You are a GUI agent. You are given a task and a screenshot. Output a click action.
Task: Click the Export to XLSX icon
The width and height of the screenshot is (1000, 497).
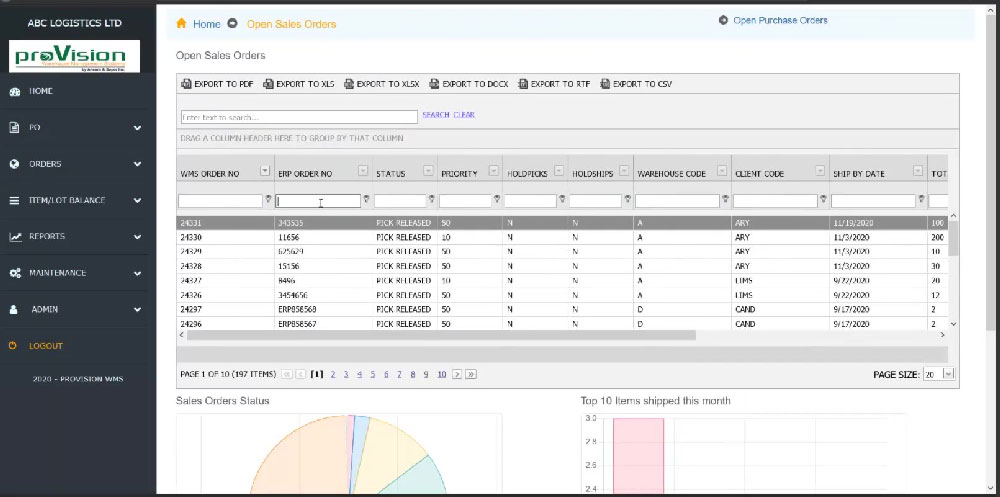[x=349, y=84]
